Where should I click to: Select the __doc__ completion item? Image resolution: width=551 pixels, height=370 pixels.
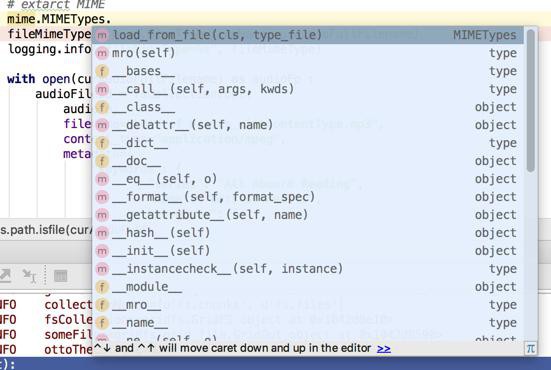coord(307,161)
